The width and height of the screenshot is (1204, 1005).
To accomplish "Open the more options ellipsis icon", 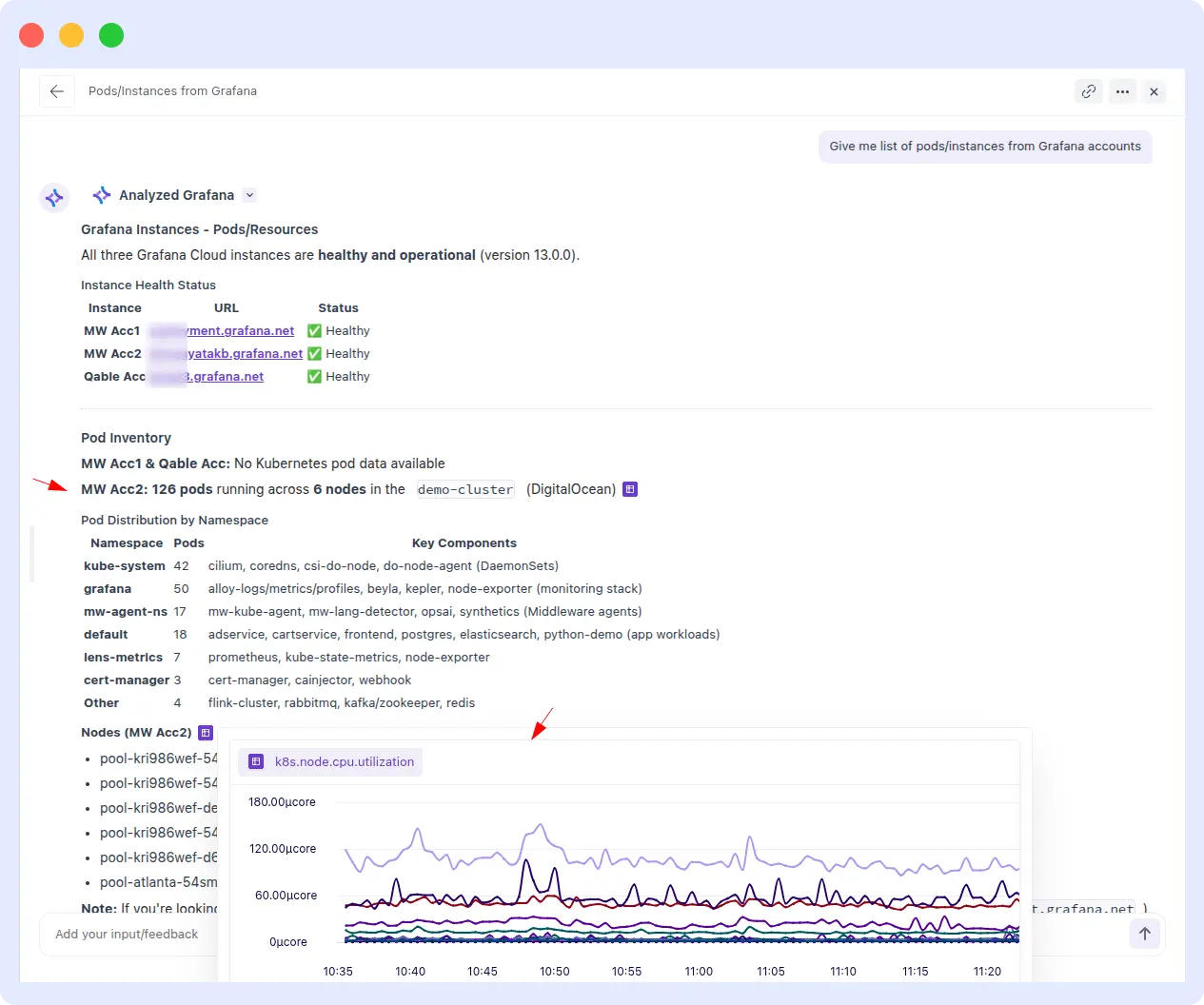I will point(1122,91).
